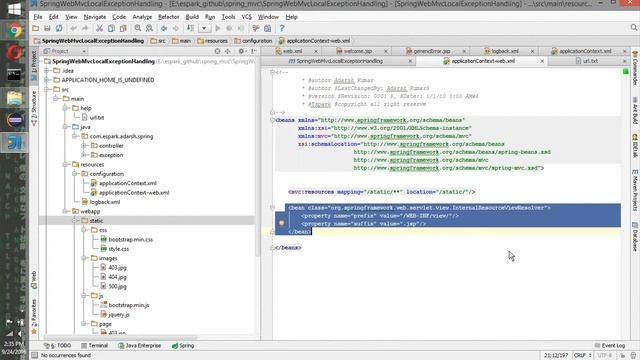Collapse the webapp folder node

pyautogui.click(x=66, y=211)
